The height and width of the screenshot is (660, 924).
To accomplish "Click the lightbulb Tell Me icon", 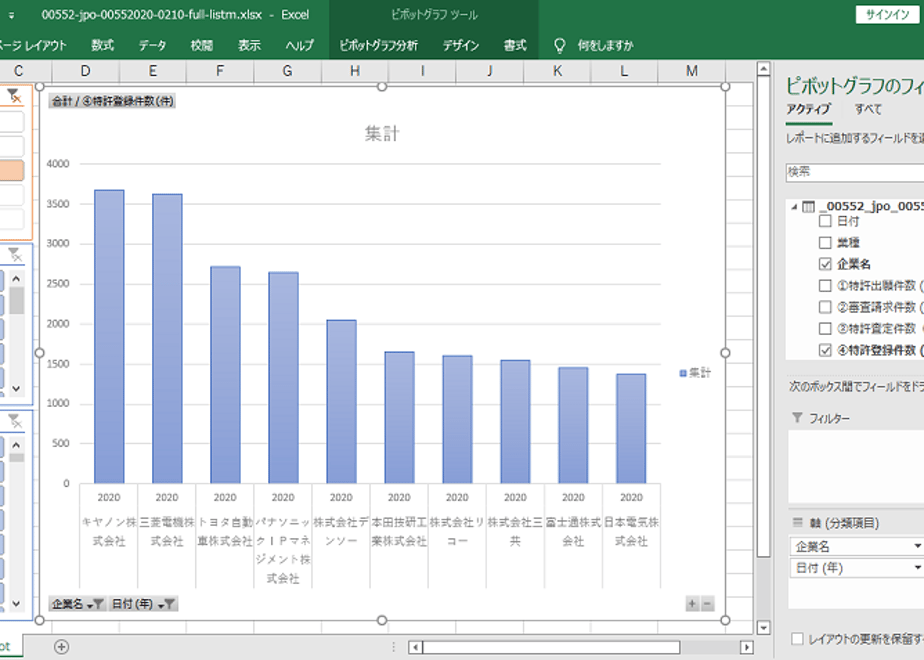I will (x=560, y=45).
